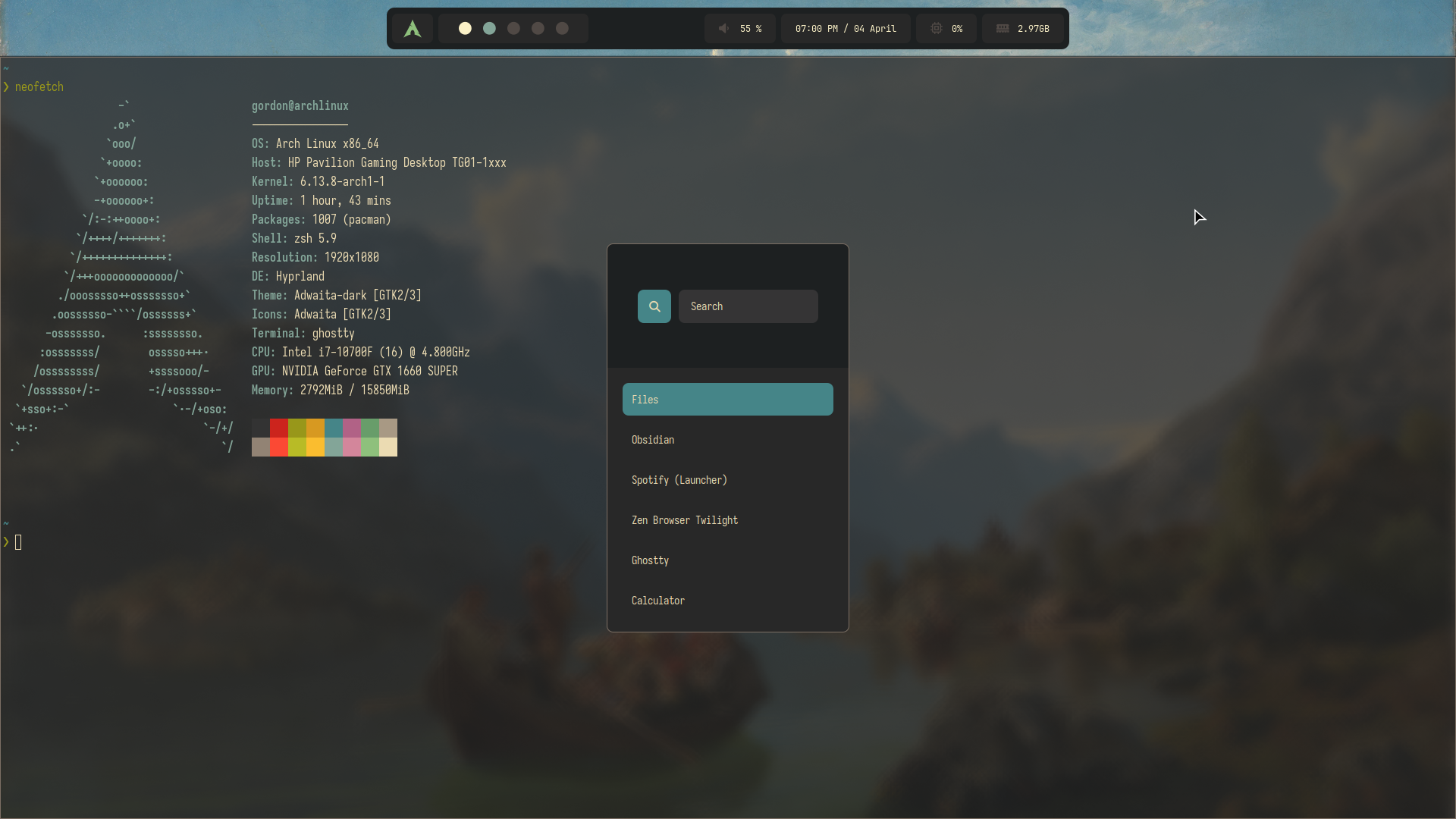Image resolution: width=1456 pixels, height=819 pixels.
Task: Click the terminal cursor at the empty prompt
Action: pyautogui.click(x=18, y=542)
